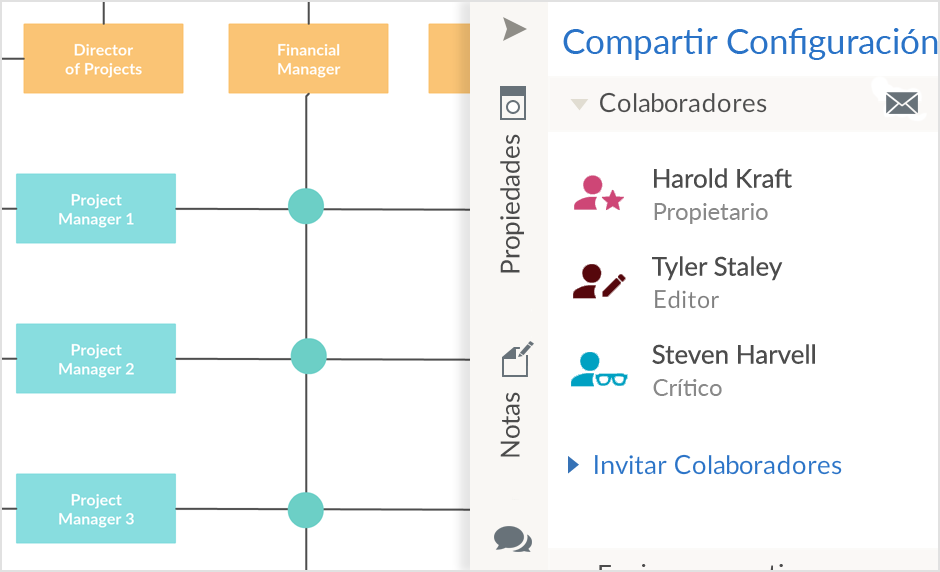Select the Project Manager 2 box
This screenshot has width=940, height=572.
pyautogui.click(x=96, y=359)
